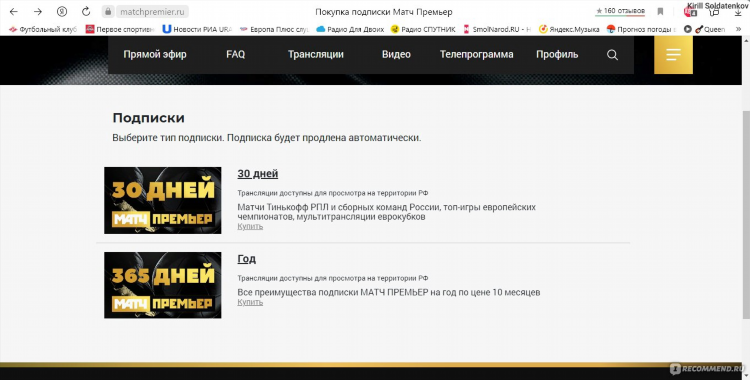Open the Радио СПУТНИК bookmark

[x=423, y=29]
